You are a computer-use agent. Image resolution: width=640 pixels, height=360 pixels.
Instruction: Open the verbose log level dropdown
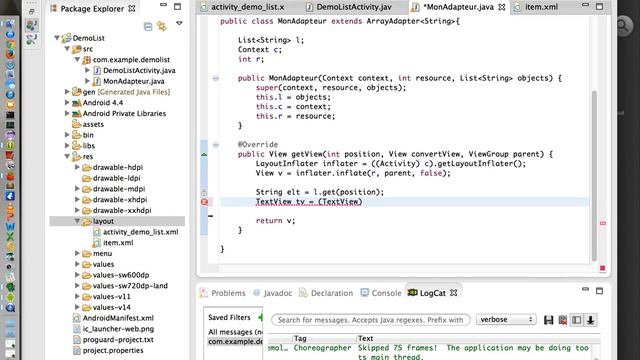coord(506,320)
